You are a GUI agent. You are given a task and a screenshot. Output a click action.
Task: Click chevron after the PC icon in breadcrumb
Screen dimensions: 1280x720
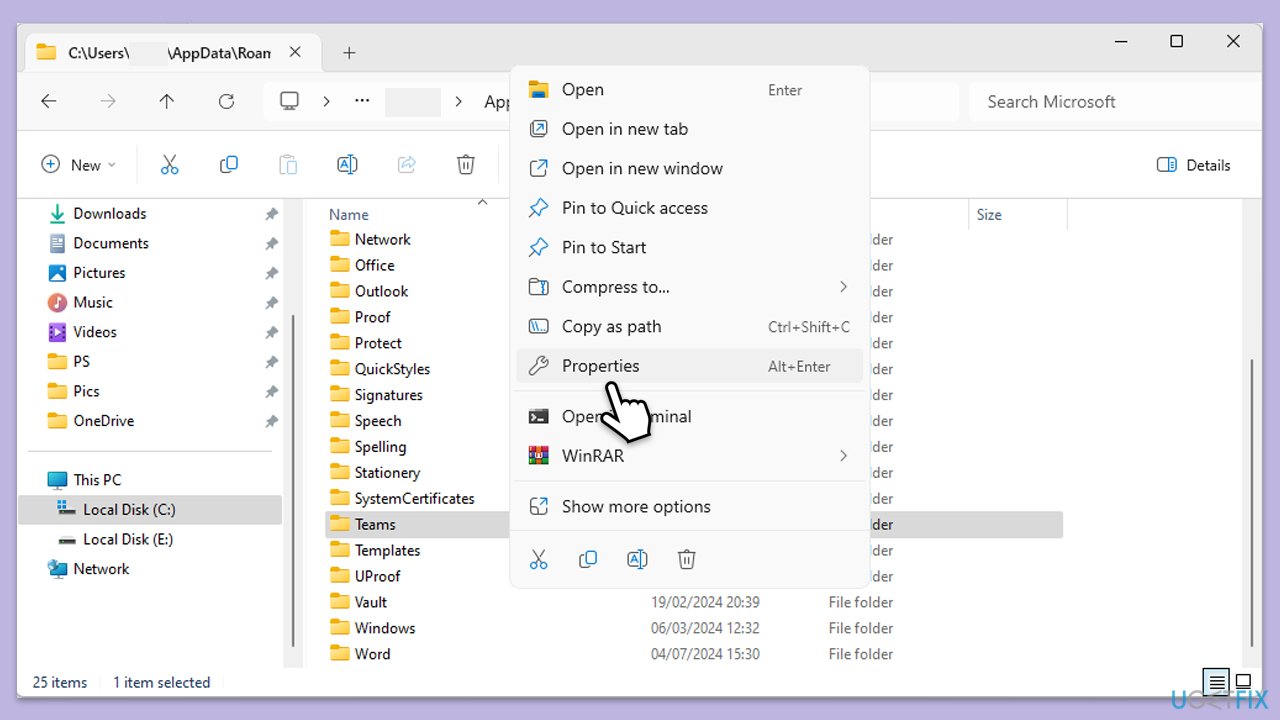(x=326, y=101)
